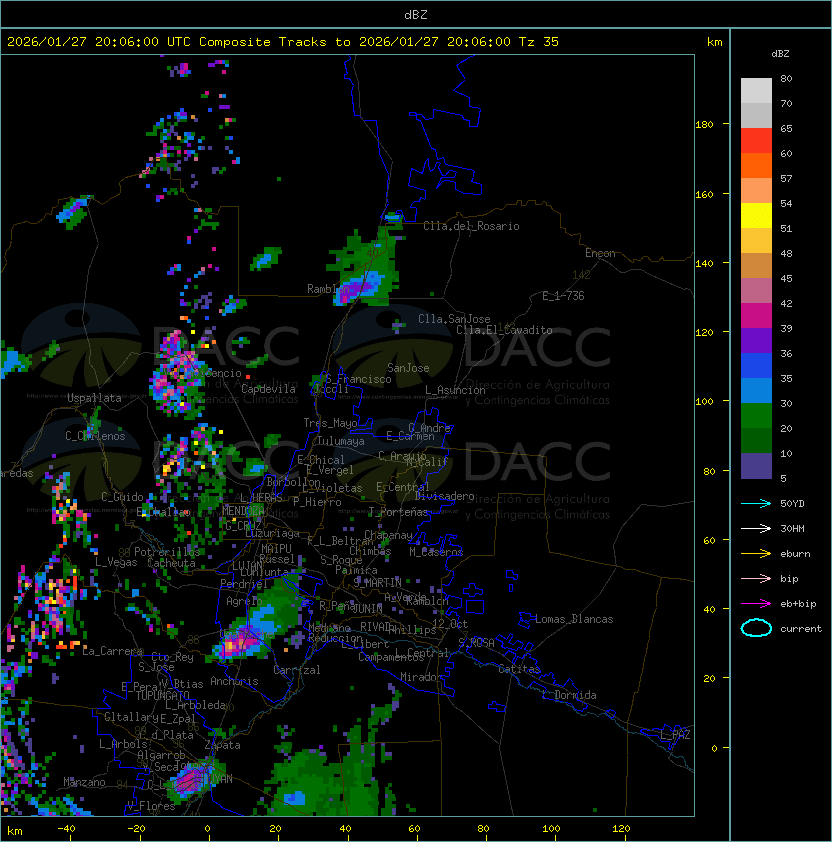Click the white 30HM arrow in legend
The height and width of the screenshot is (842, 832).
tap(756, 528)
